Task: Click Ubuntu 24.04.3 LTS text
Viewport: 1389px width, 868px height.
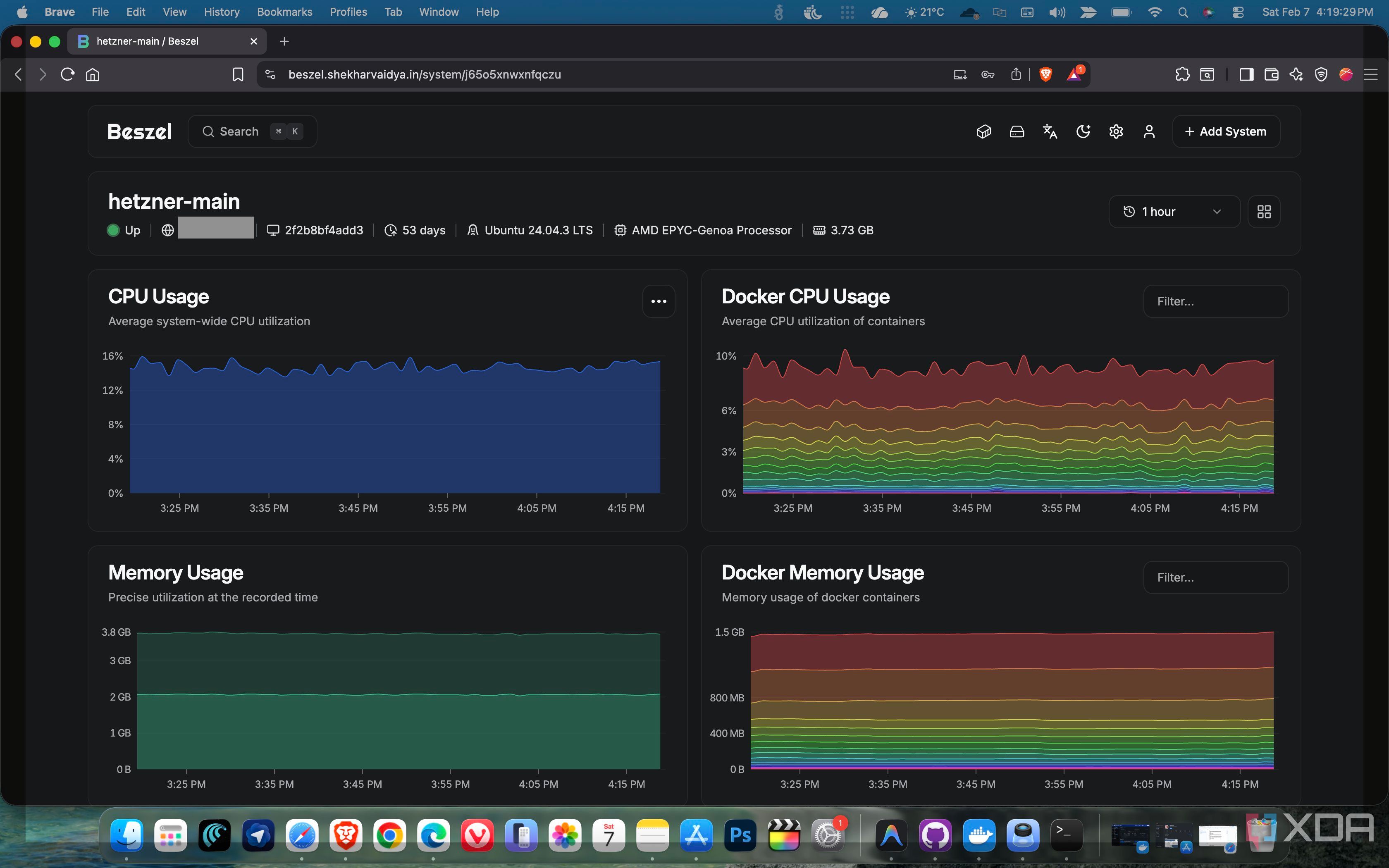Action: (x=538, y=230)
